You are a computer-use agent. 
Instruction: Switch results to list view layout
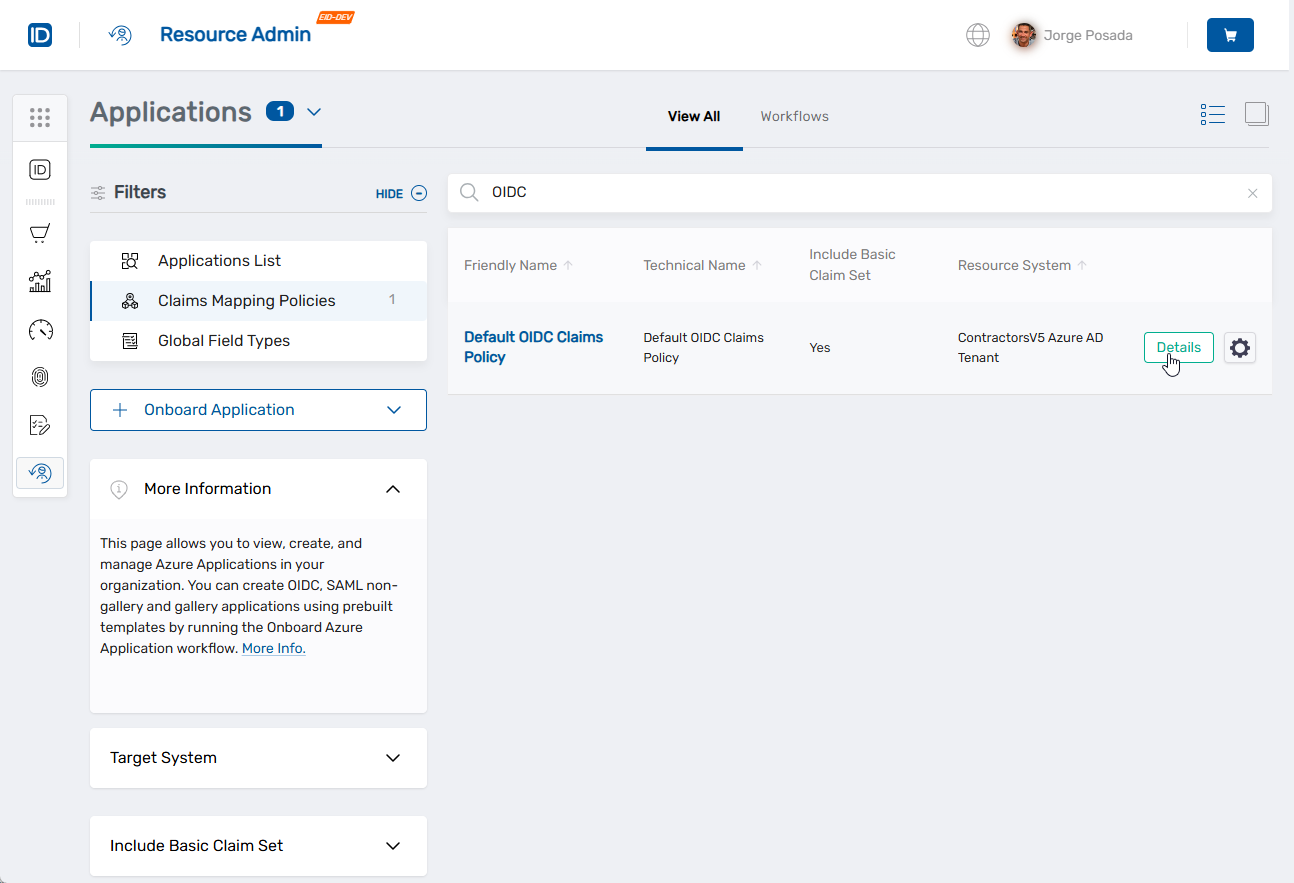click(1212, 114)
